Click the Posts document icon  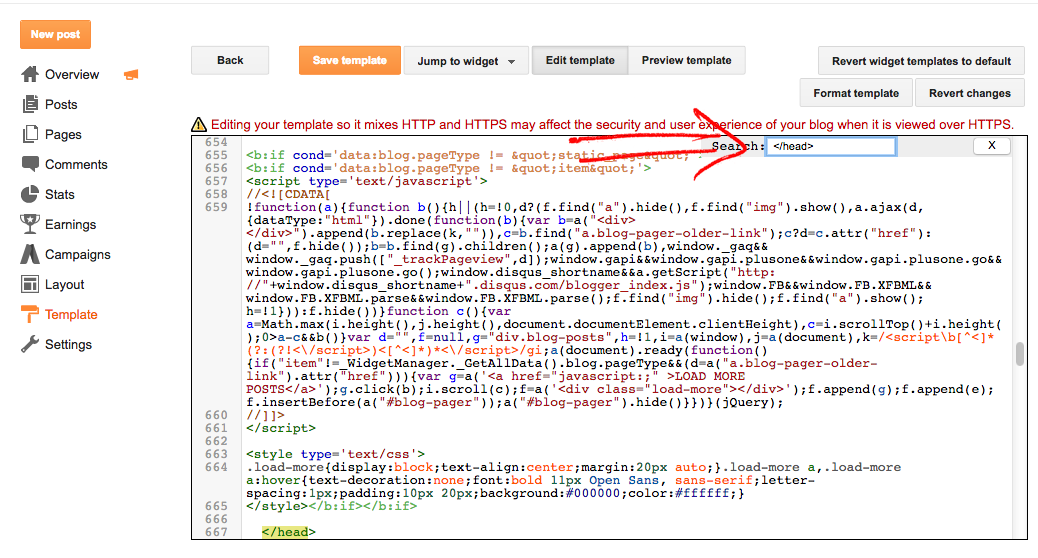tap(30, 104)
